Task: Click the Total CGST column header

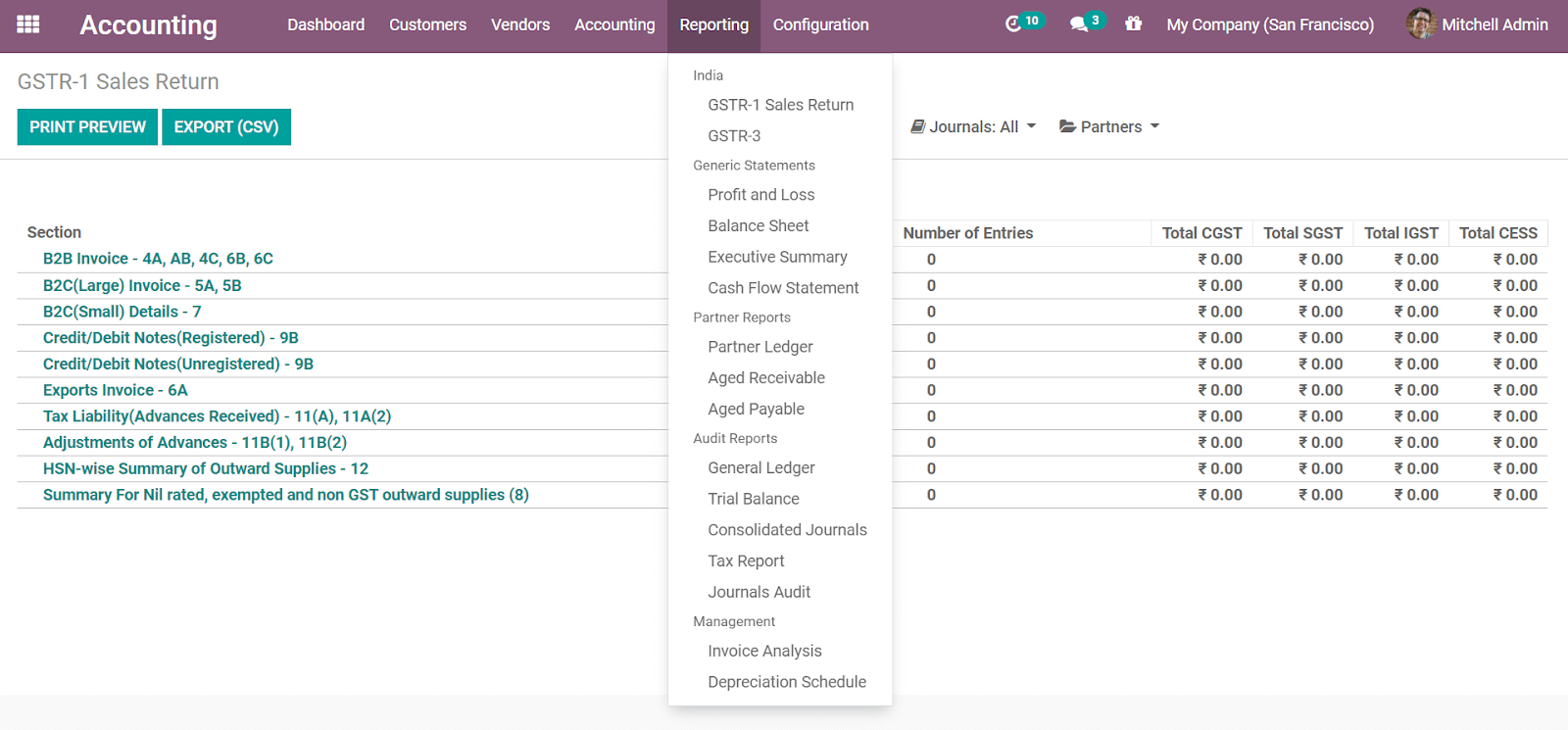Action: 1201,233
